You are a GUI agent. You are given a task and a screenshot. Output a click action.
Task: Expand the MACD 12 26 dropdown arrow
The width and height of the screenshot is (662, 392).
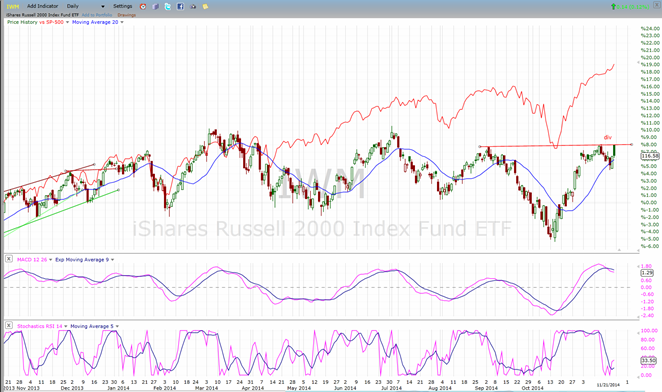[51, 260]
